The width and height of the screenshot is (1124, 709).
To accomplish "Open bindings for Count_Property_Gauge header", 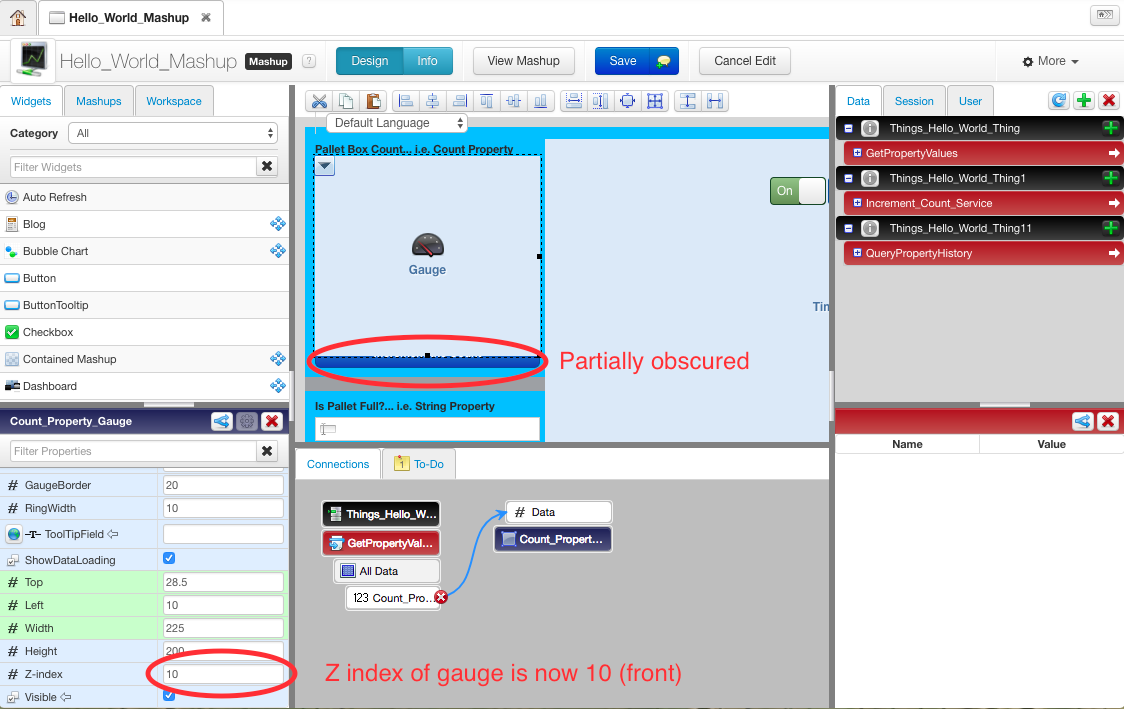I will (x=222, y=422).
